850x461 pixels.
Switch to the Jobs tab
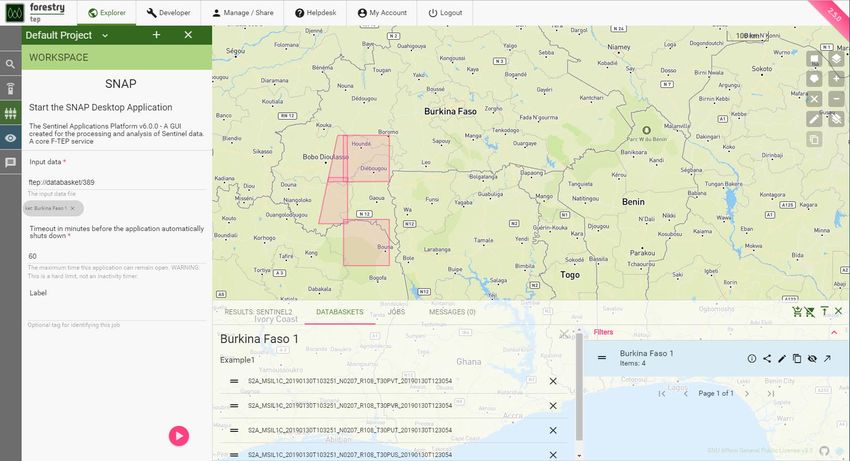click(396, 312)
